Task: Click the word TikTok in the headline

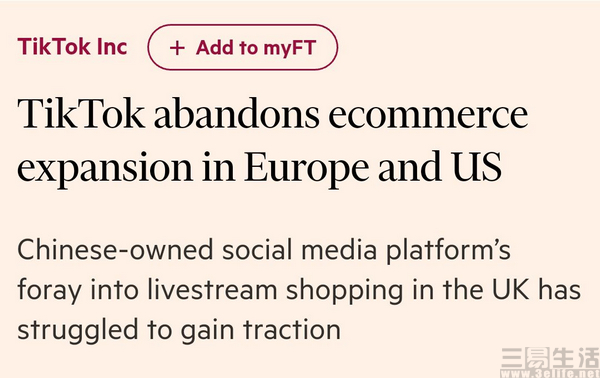Action: [x=81, y=114]
